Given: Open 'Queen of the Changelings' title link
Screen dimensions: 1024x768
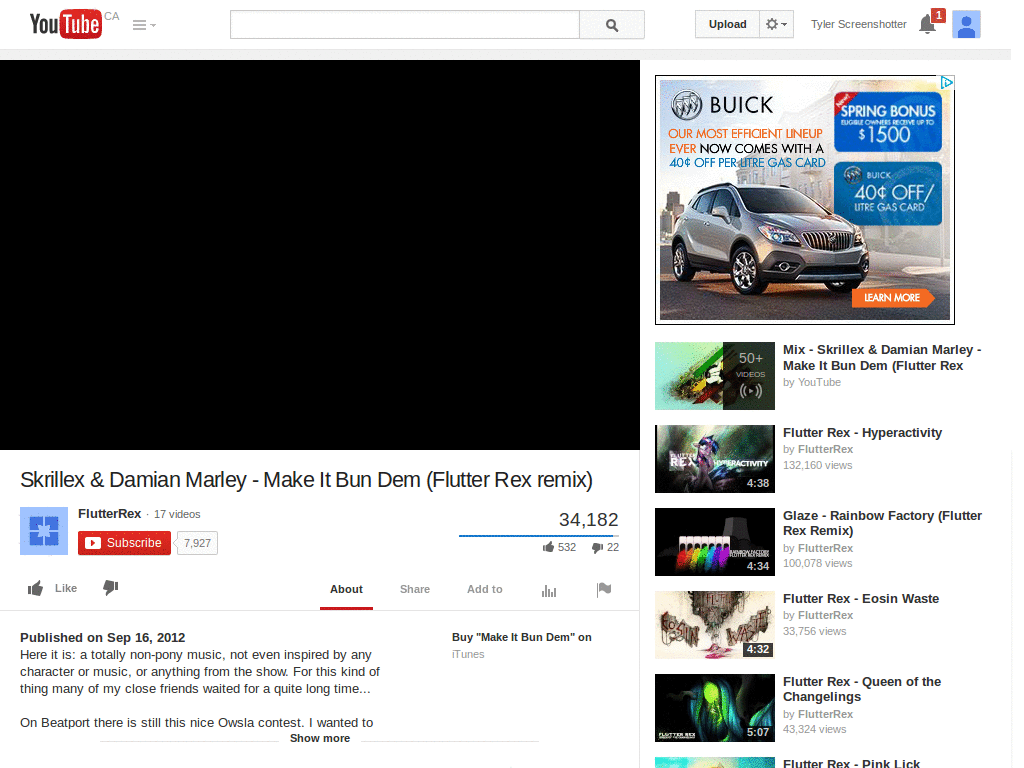Looking at the screenshot, I should click(x=862, y=689).
